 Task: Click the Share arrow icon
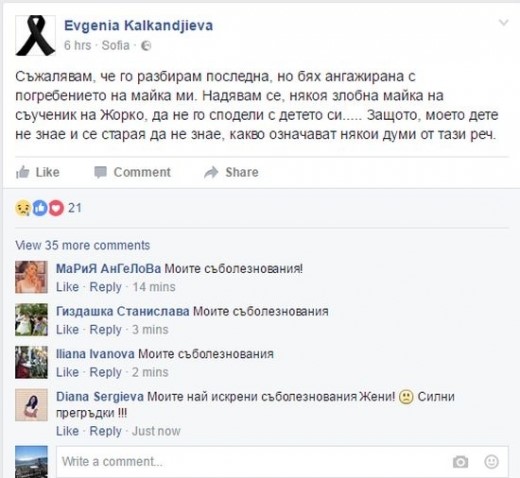click(211, 172)
